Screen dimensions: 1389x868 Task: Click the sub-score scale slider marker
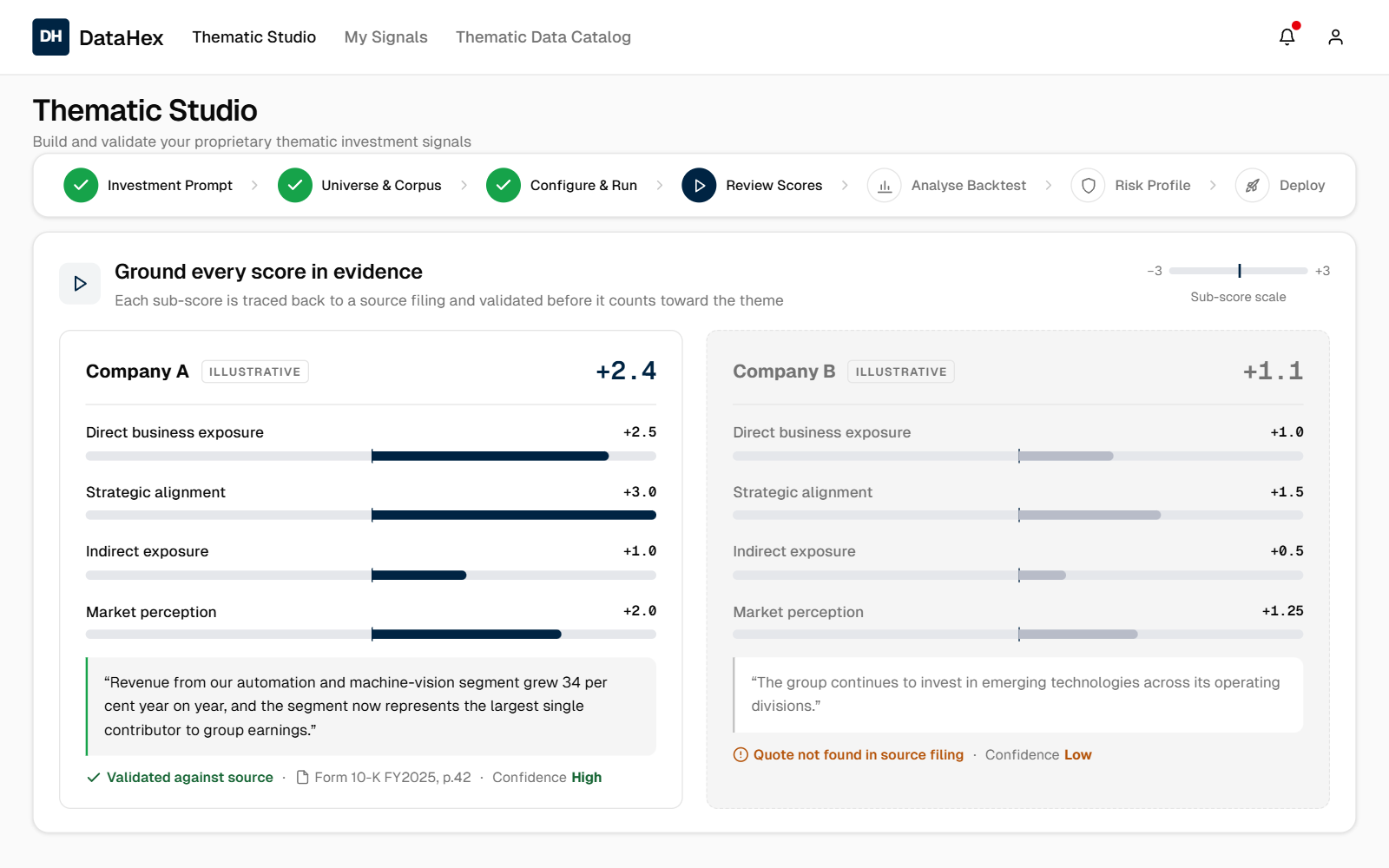click(x=1240, y=271)
